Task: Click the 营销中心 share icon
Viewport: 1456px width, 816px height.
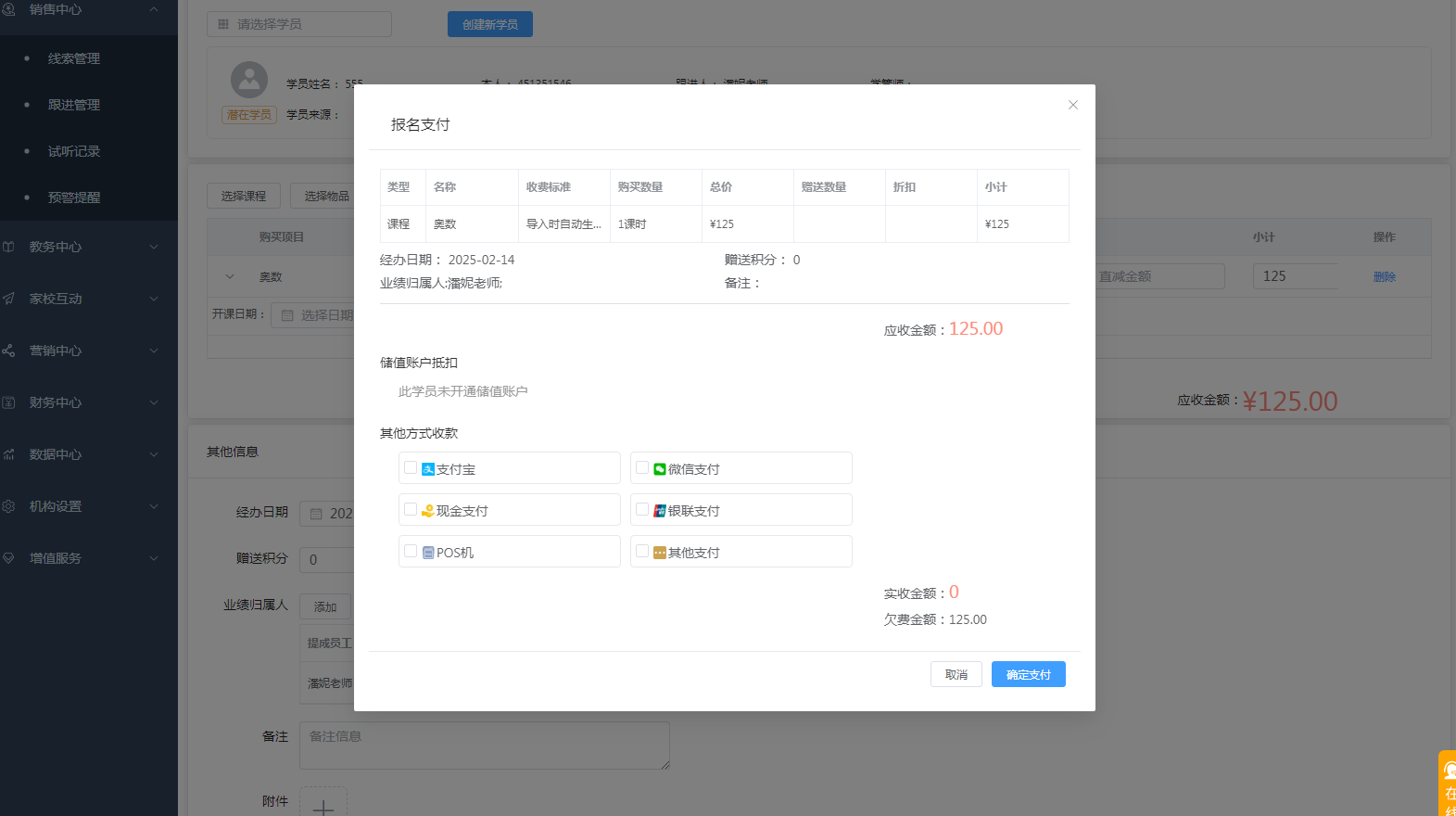Action: pyautogui.click(x=8, y=351)
